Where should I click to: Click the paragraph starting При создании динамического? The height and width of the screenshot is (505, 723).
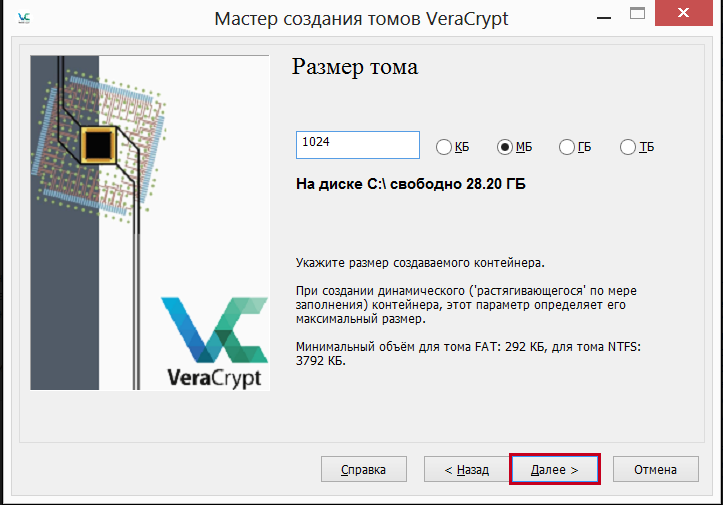[x=466, y=305]
